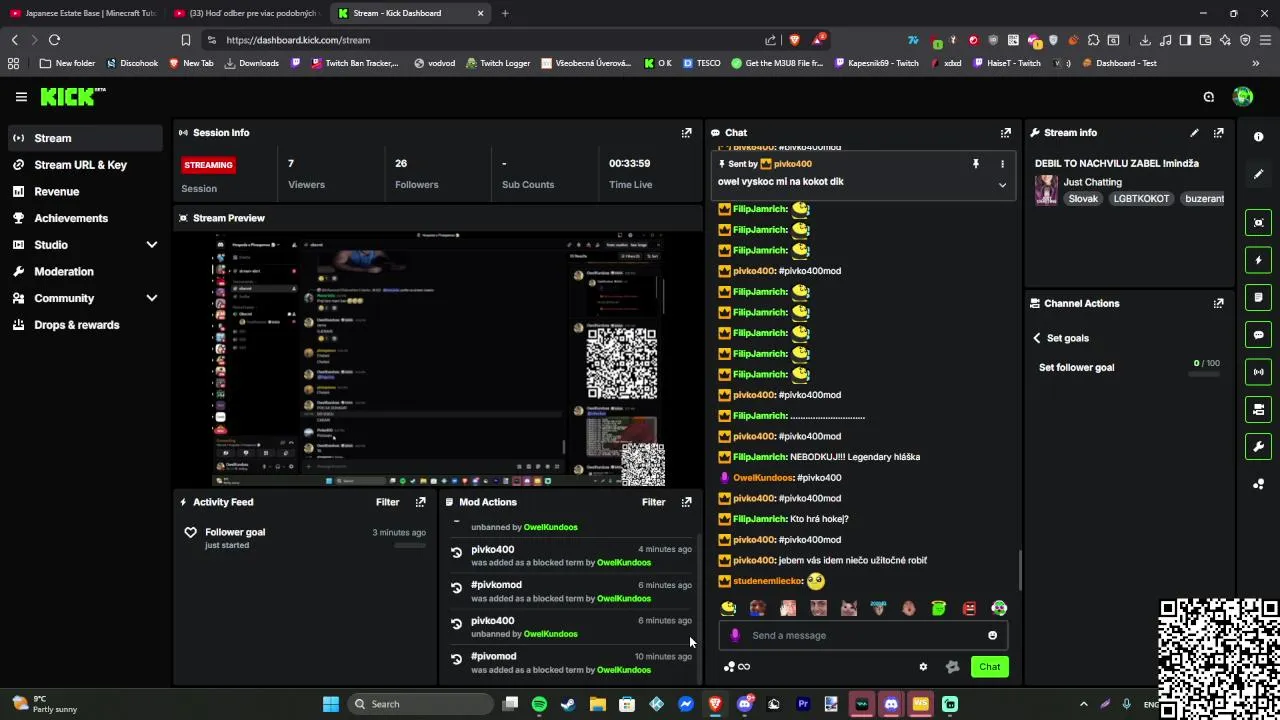Insert the cat emote from the quick emote bar

[849, 608]
